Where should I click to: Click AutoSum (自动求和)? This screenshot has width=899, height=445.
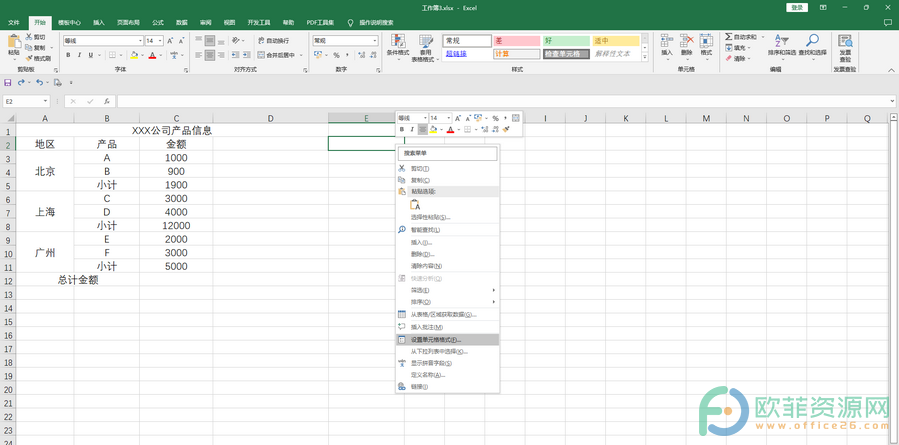[x=741, y=37]
